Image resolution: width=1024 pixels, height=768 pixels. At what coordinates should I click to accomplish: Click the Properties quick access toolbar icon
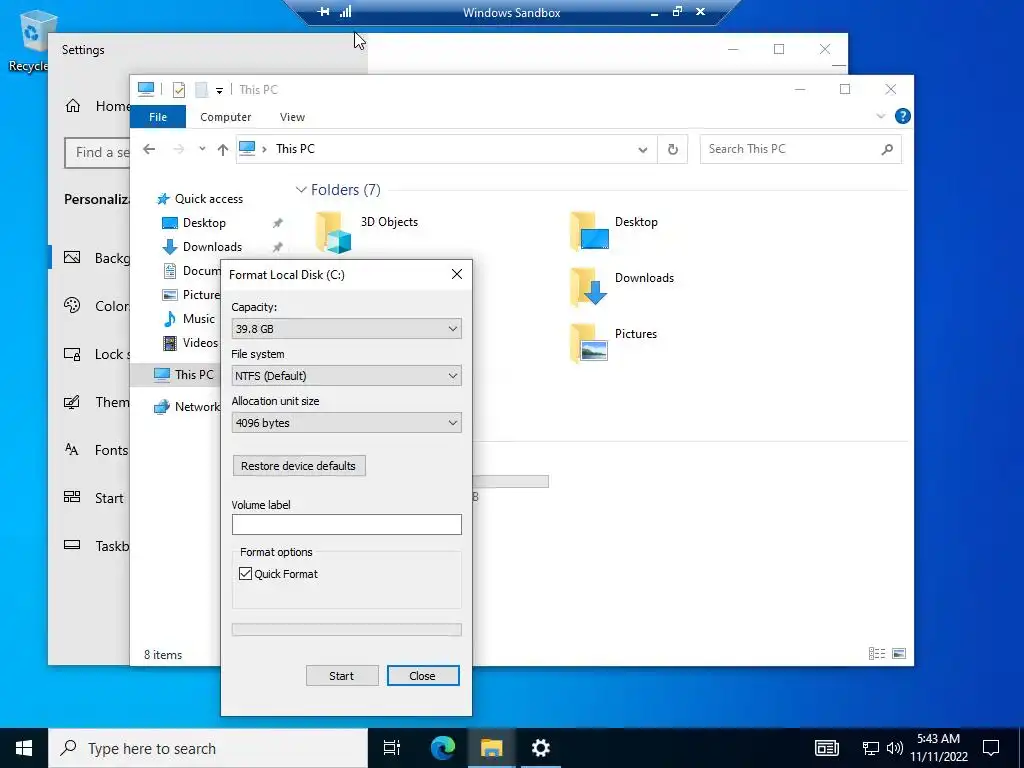[178, 89]
